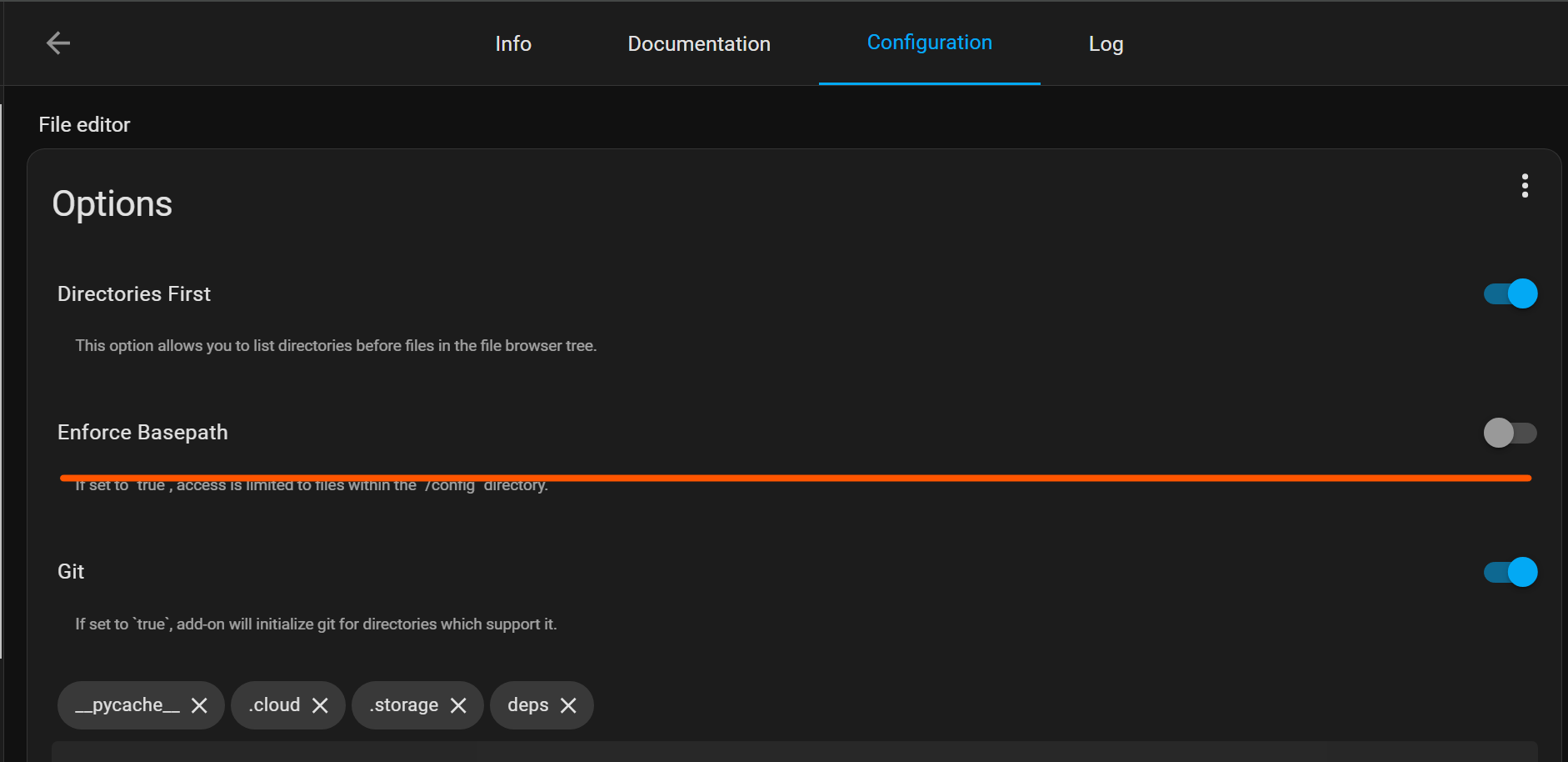Turn off the Git toggle
Screen dimensions: 1568x762
coord(1510,572)
